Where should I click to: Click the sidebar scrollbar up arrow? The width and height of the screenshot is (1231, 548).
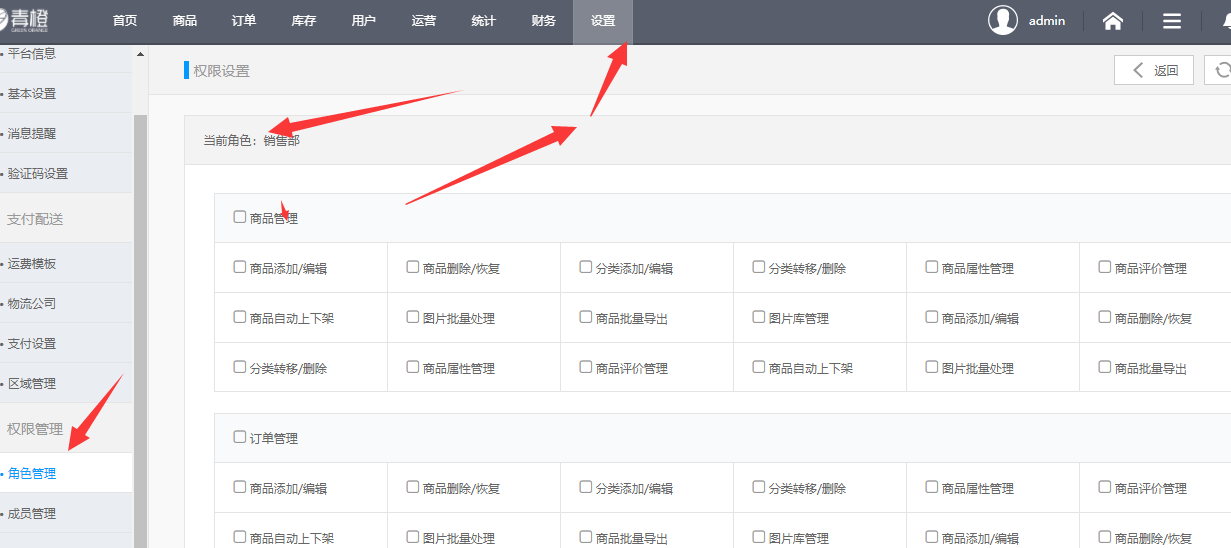click(x=140, y=53)
